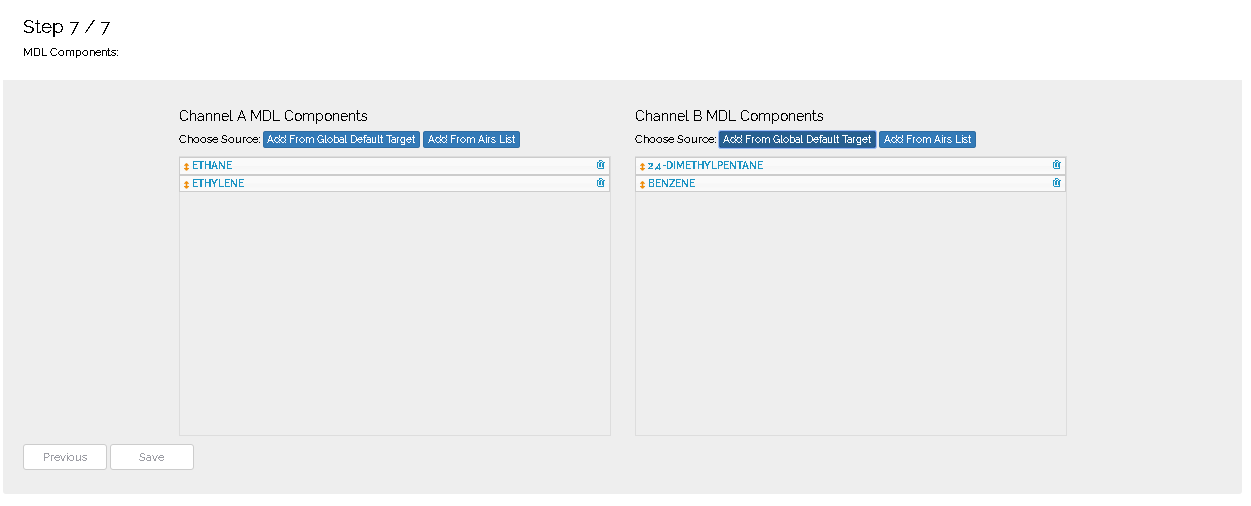Click empty area of Channel B components list
The image size is (1251, 506).
850,312
